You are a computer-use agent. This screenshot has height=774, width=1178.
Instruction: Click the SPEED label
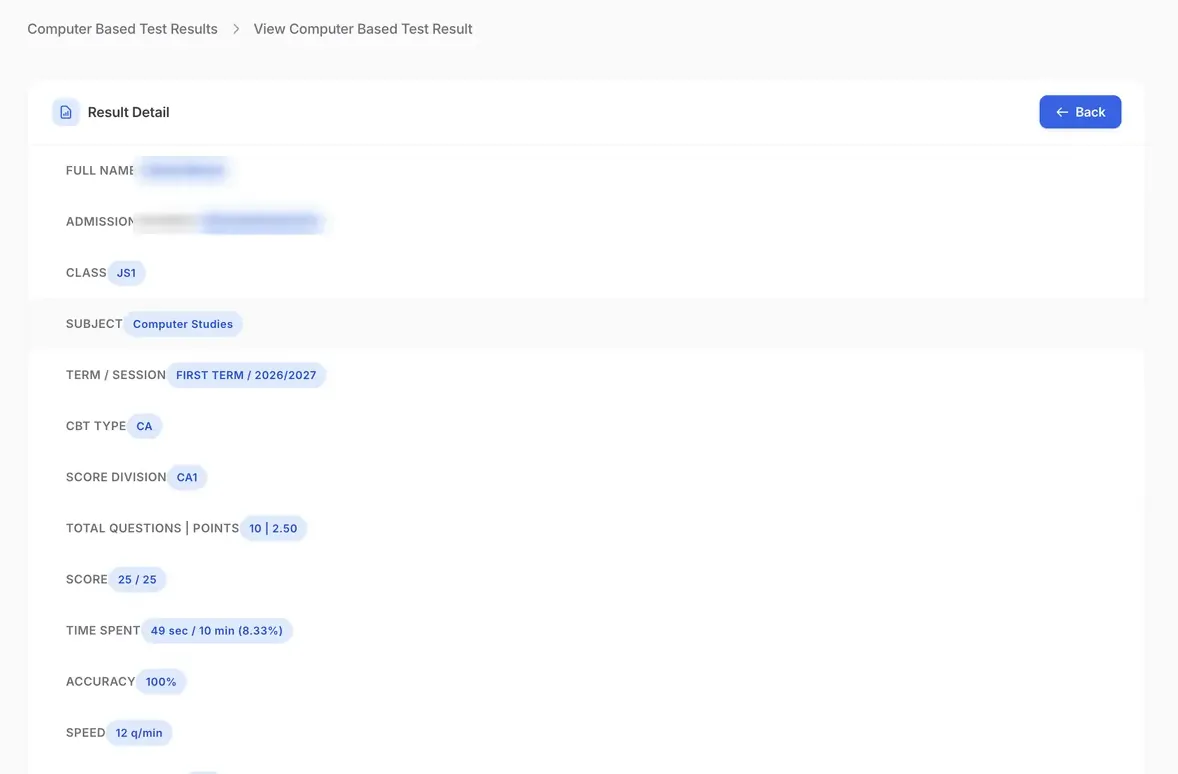click(x=86, y=733)
